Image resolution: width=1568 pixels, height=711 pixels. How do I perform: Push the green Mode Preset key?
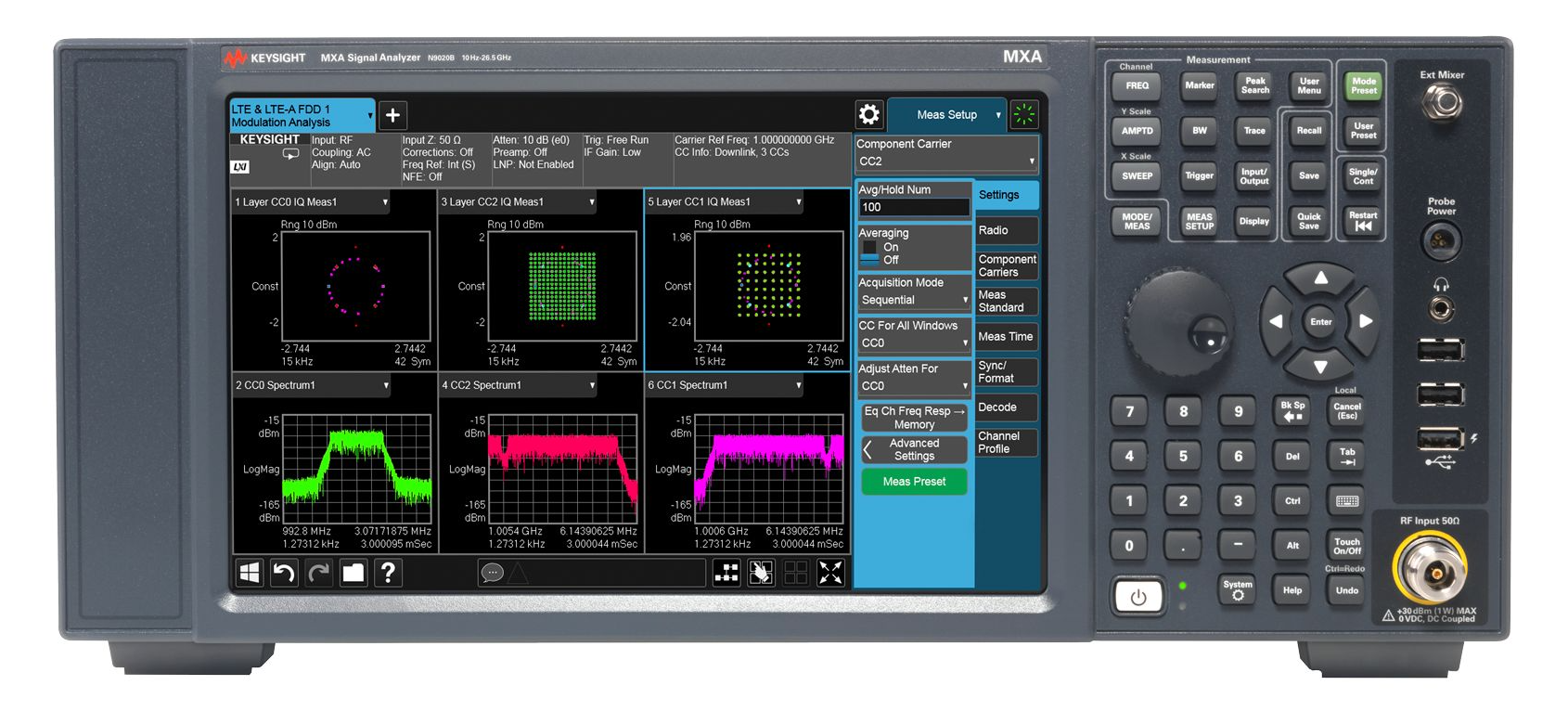tap(1363, 85)
